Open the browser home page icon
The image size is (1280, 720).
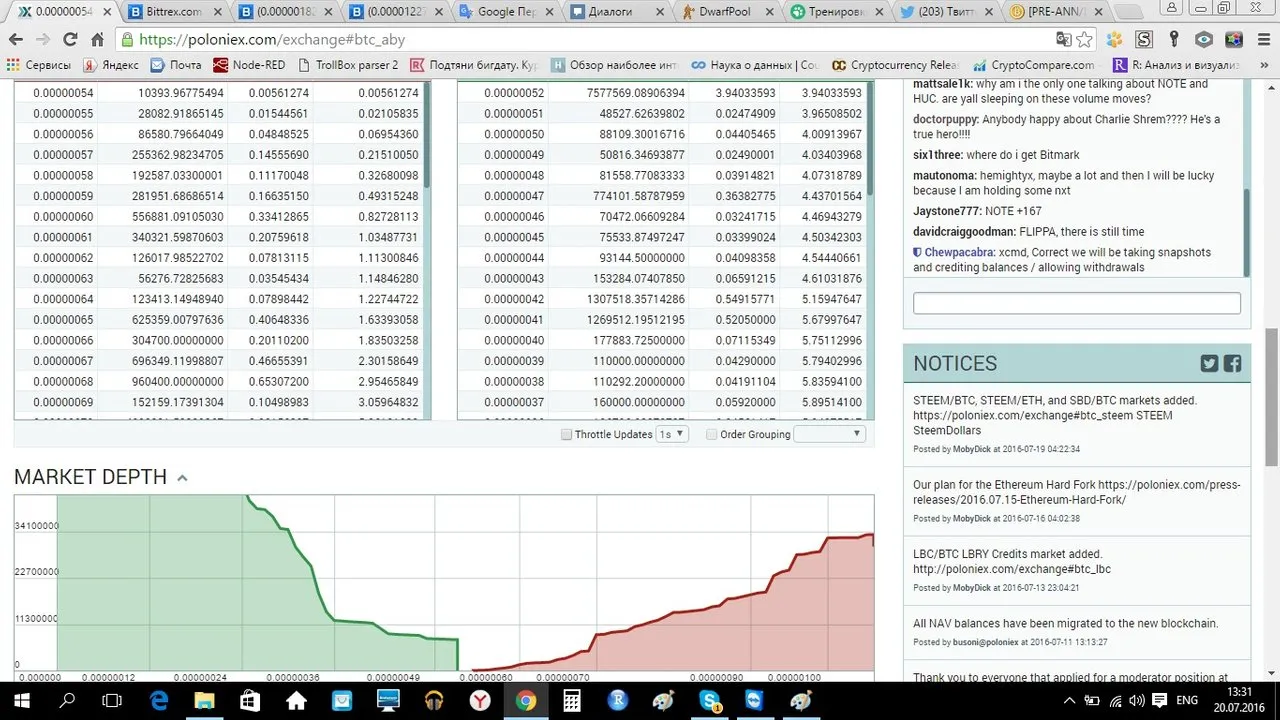pos(97,40)
